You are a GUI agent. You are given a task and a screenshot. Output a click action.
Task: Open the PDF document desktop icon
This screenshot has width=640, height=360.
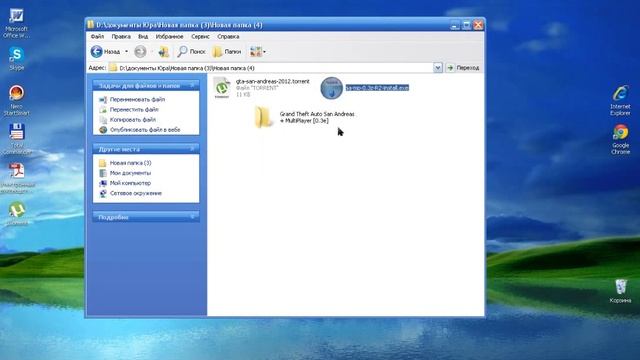pyautogui.click(x=17, y=178)
